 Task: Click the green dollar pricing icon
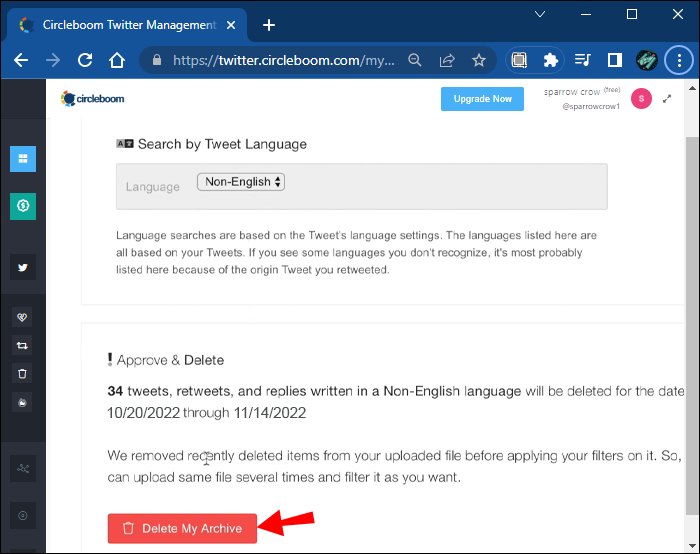pos(23,205)
